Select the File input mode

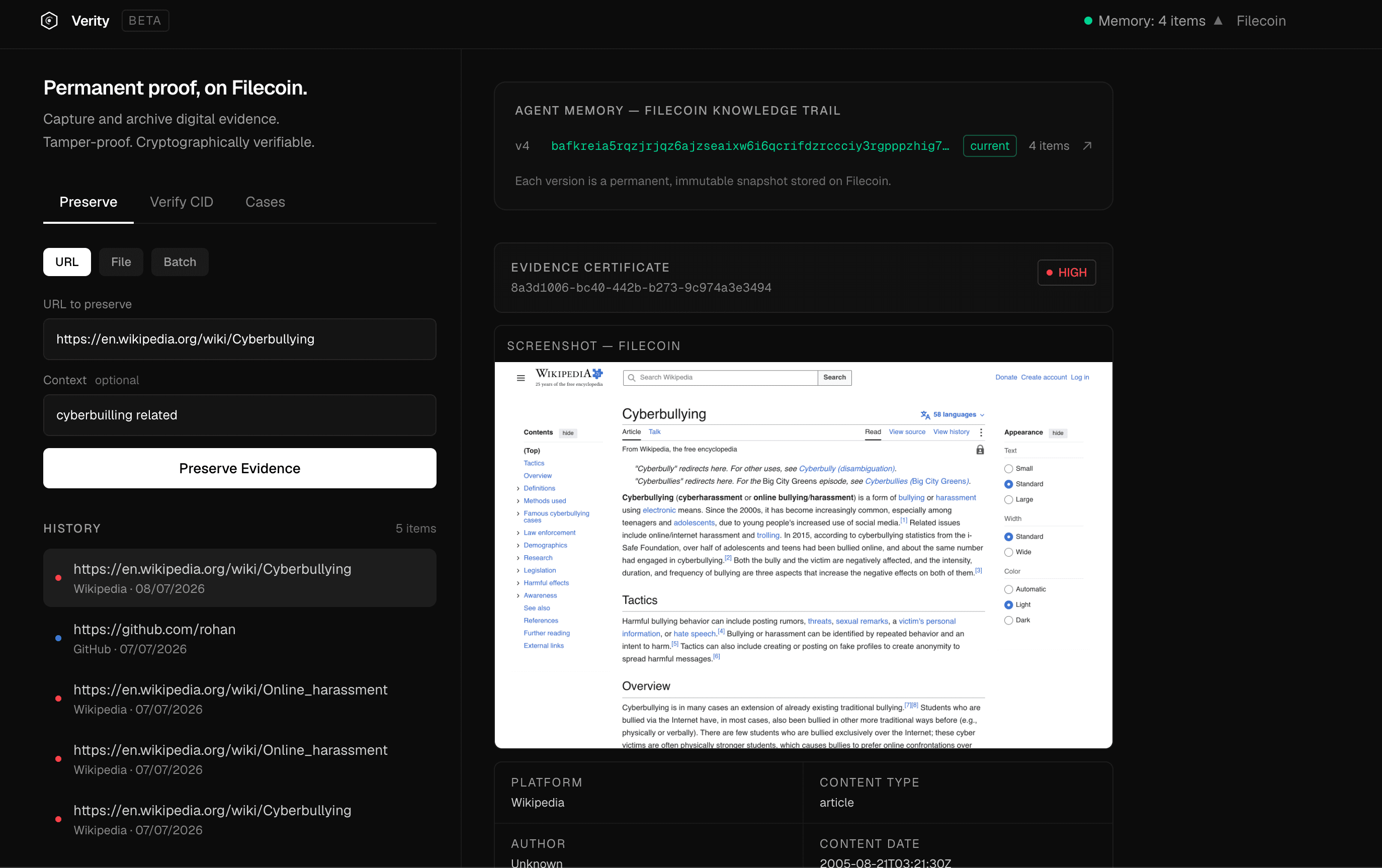[x=121, y=262]
